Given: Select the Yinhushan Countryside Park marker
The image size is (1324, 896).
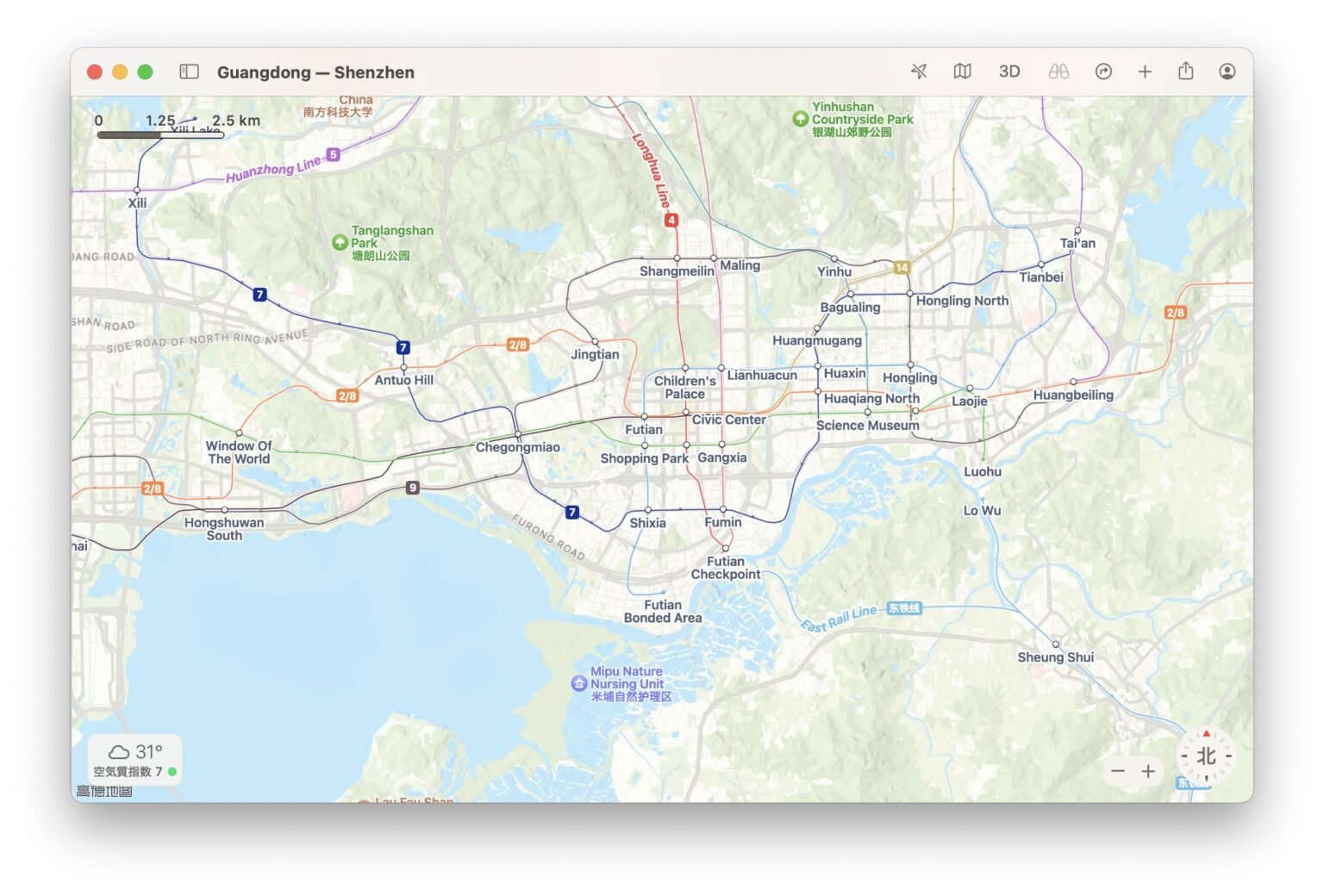Looking at the screenshot, I should [x=802, y=119].
